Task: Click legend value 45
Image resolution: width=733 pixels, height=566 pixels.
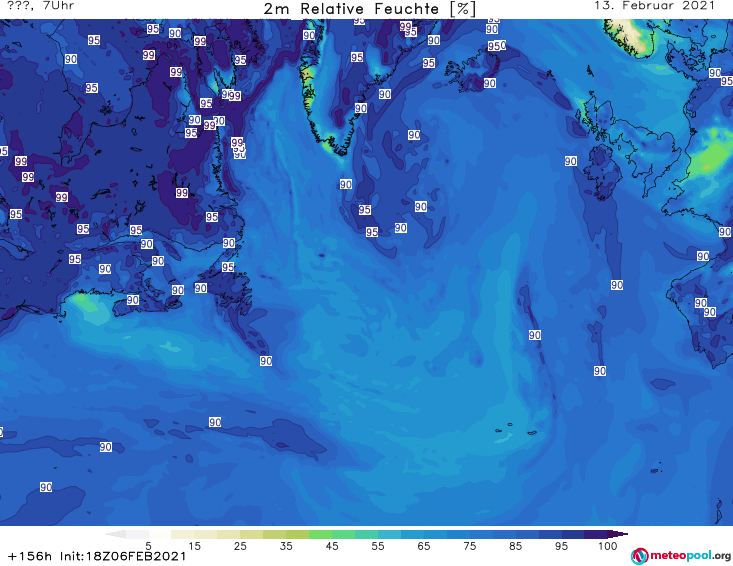Action: pos(332,546)
